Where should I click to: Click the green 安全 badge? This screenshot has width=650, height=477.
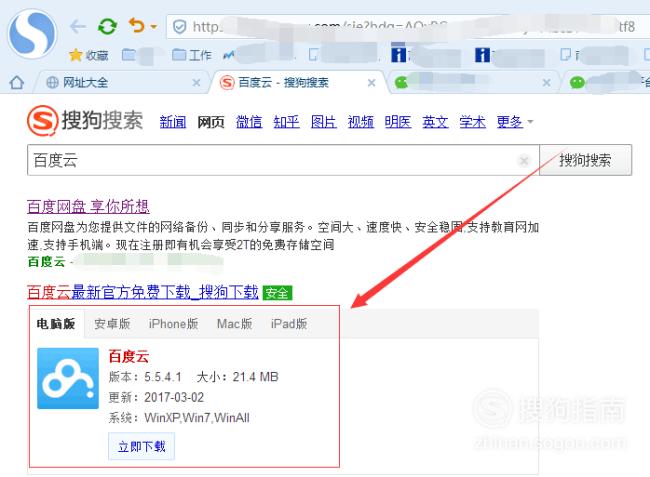(277, 293)
